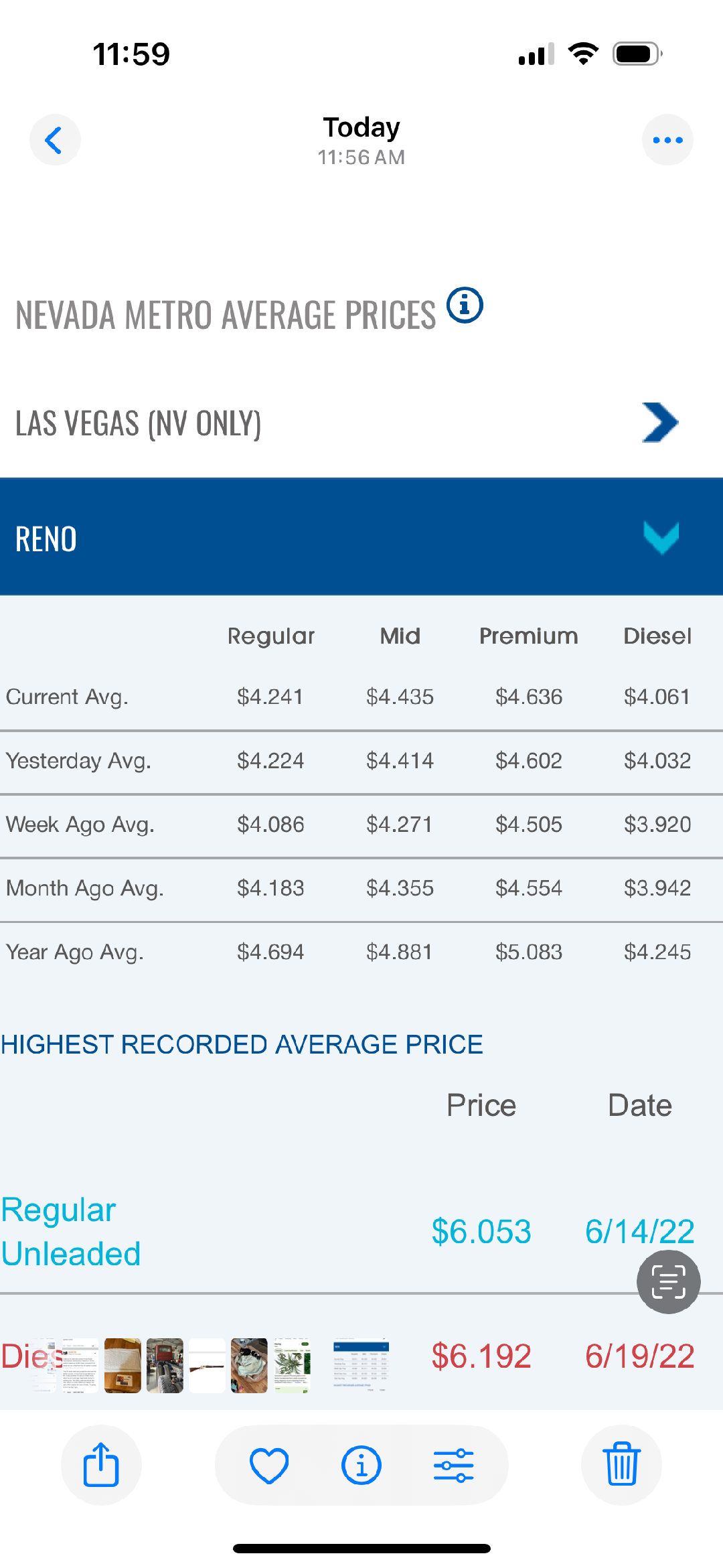Screen dimensions: 723x1568
Task: Open the edit adjustments sliders icon
Action: (454, 1465)
